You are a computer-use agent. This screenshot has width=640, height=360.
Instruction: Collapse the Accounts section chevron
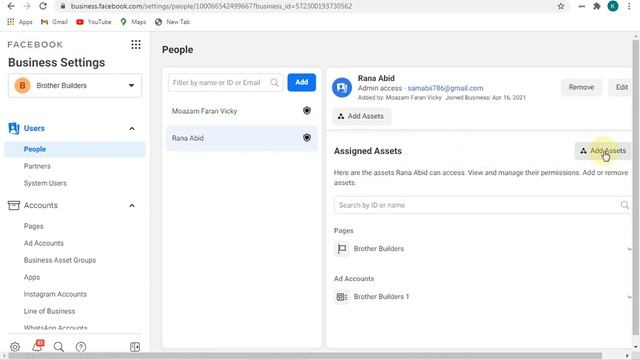[x=132, y=205]
